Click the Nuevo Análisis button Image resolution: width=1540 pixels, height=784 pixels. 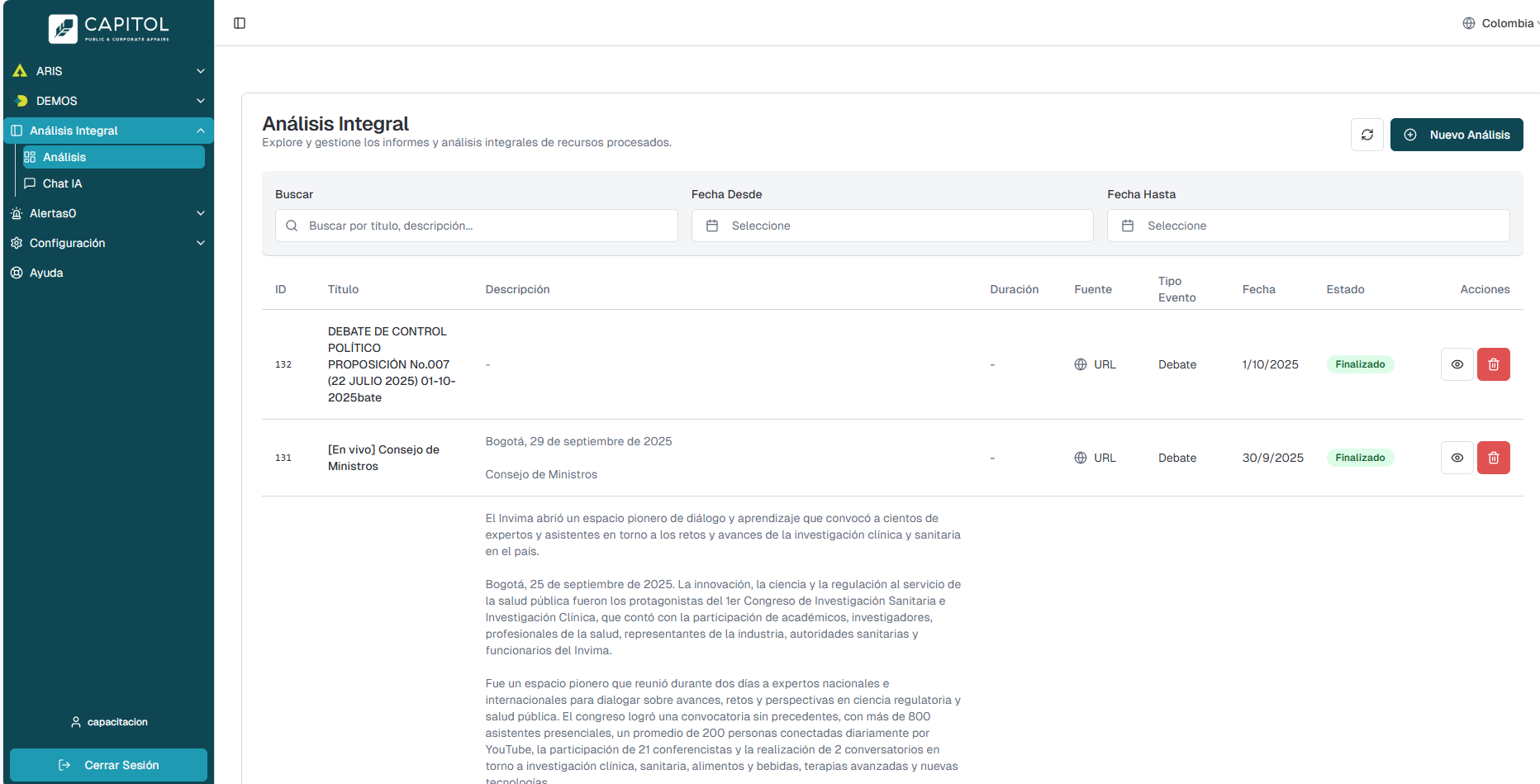coord(1457,134)
